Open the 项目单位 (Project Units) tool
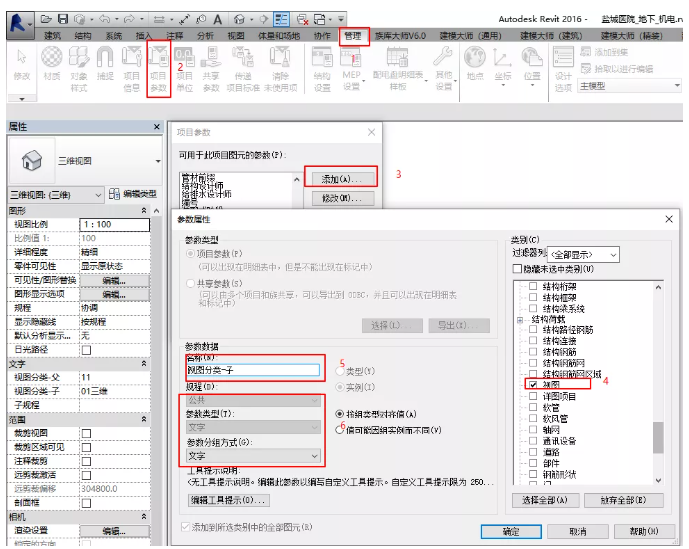Image resolution: width=689 pixels, height=549 pixels. [185, 69]
